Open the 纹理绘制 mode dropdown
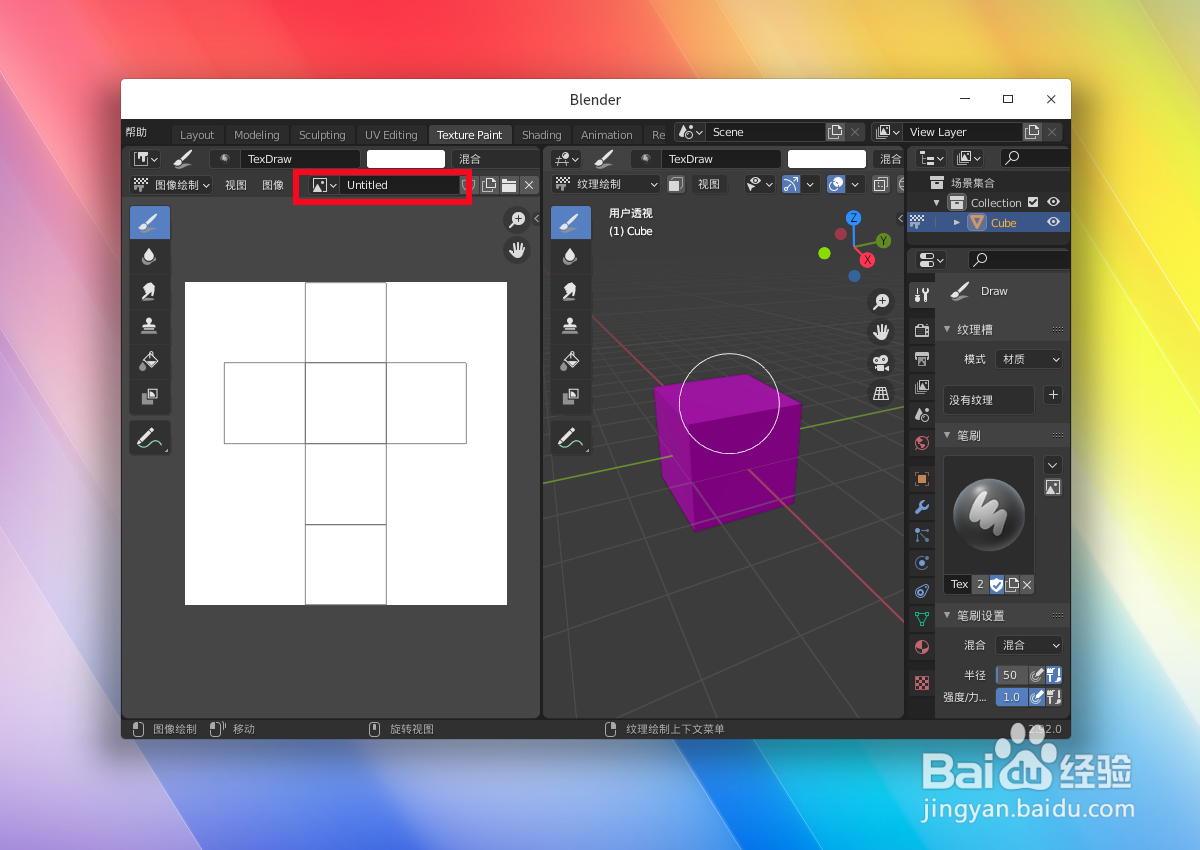 coord(607,184)
